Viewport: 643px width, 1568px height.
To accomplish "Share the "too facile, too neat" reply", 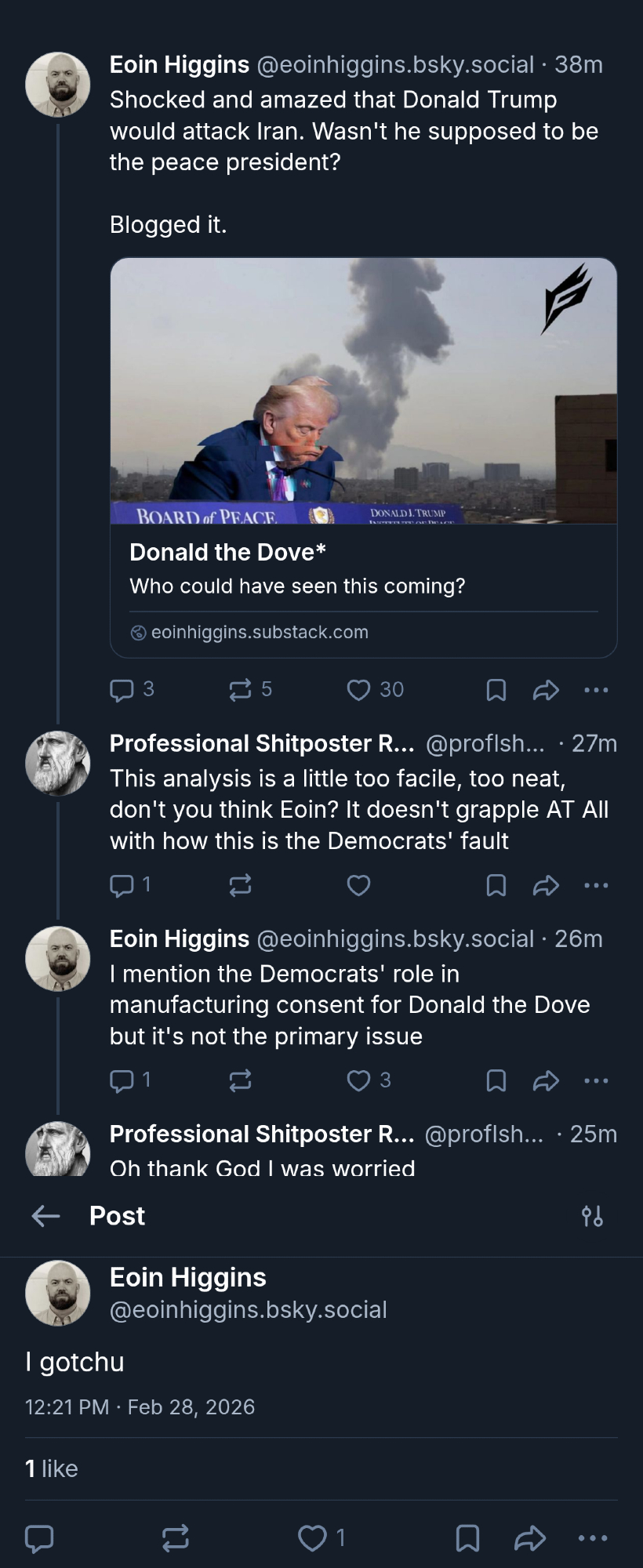I will pos(546,885).
